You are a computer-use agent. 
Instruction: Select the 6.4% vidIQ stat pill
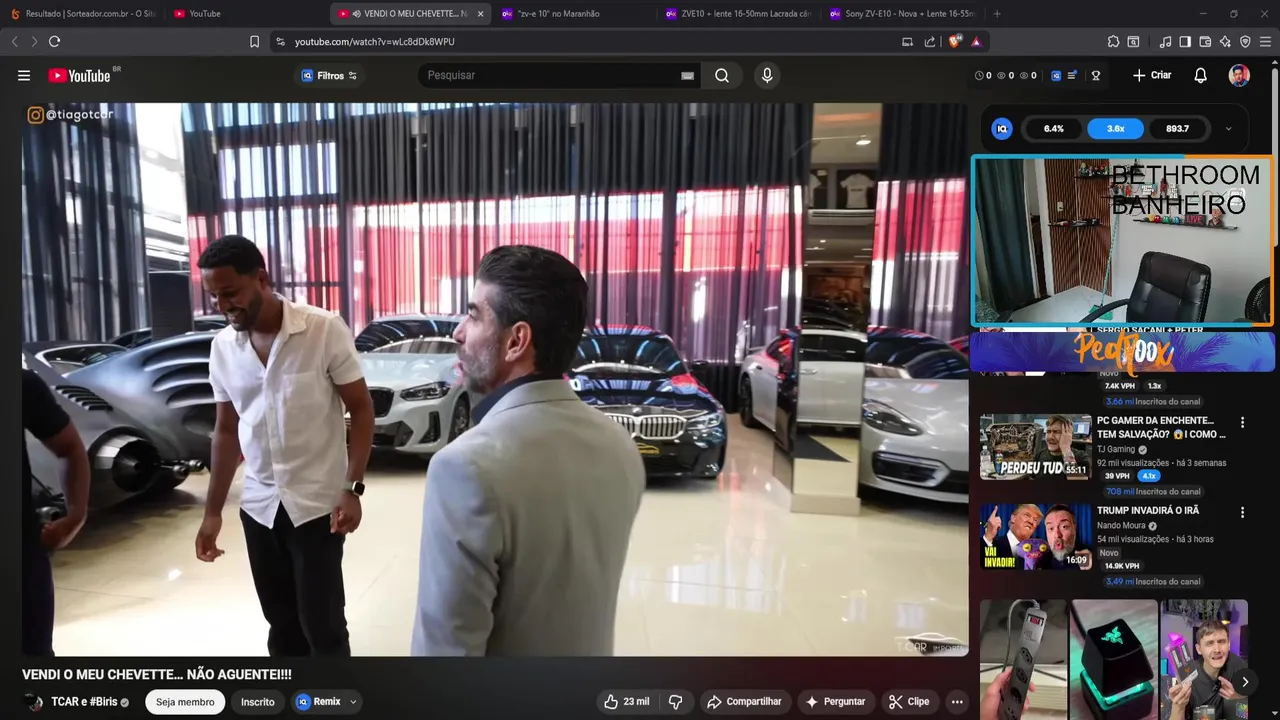tap(1054, 128)
